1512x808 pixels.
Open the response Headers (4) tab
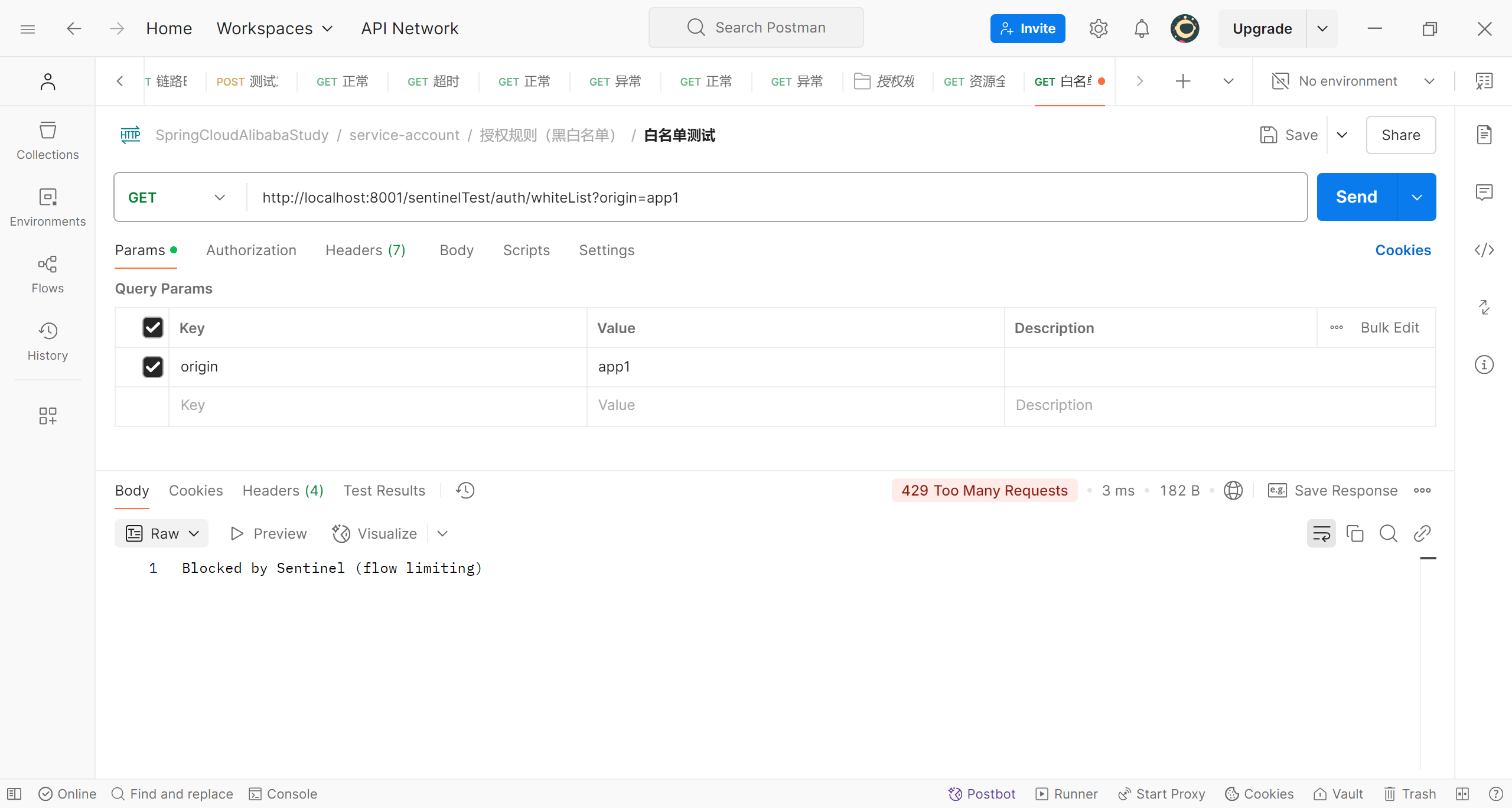(x=283, y=491)
